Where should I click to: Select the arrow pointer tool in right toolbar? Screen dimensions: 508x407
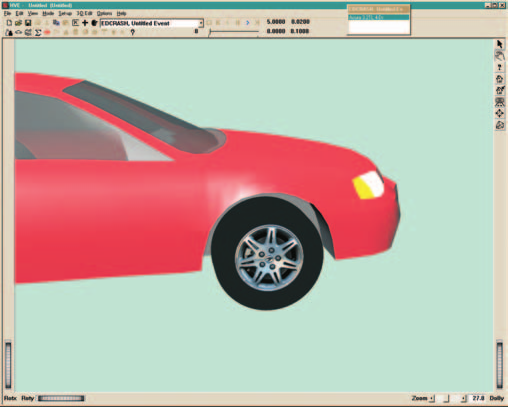[x=499, y=44]
